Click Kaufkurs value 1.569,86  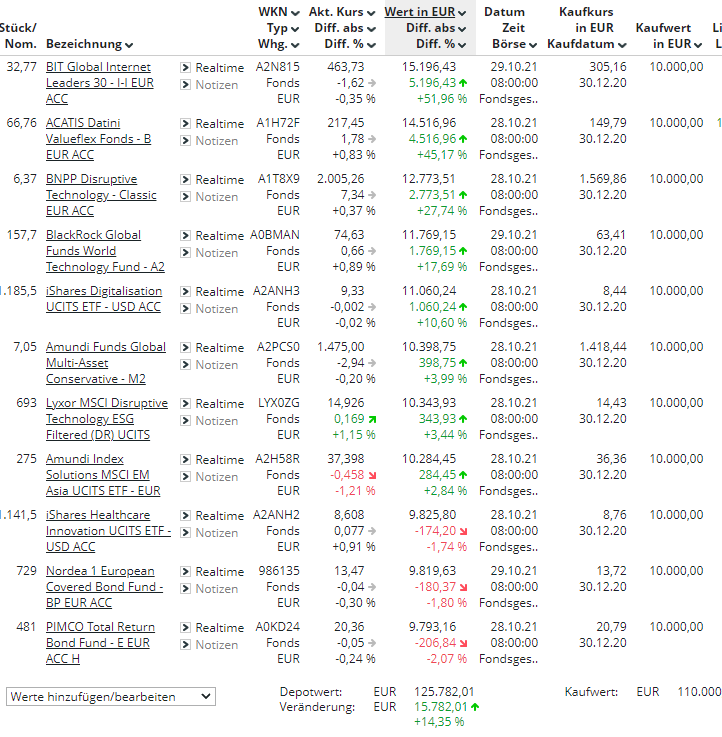pos(603,179)
